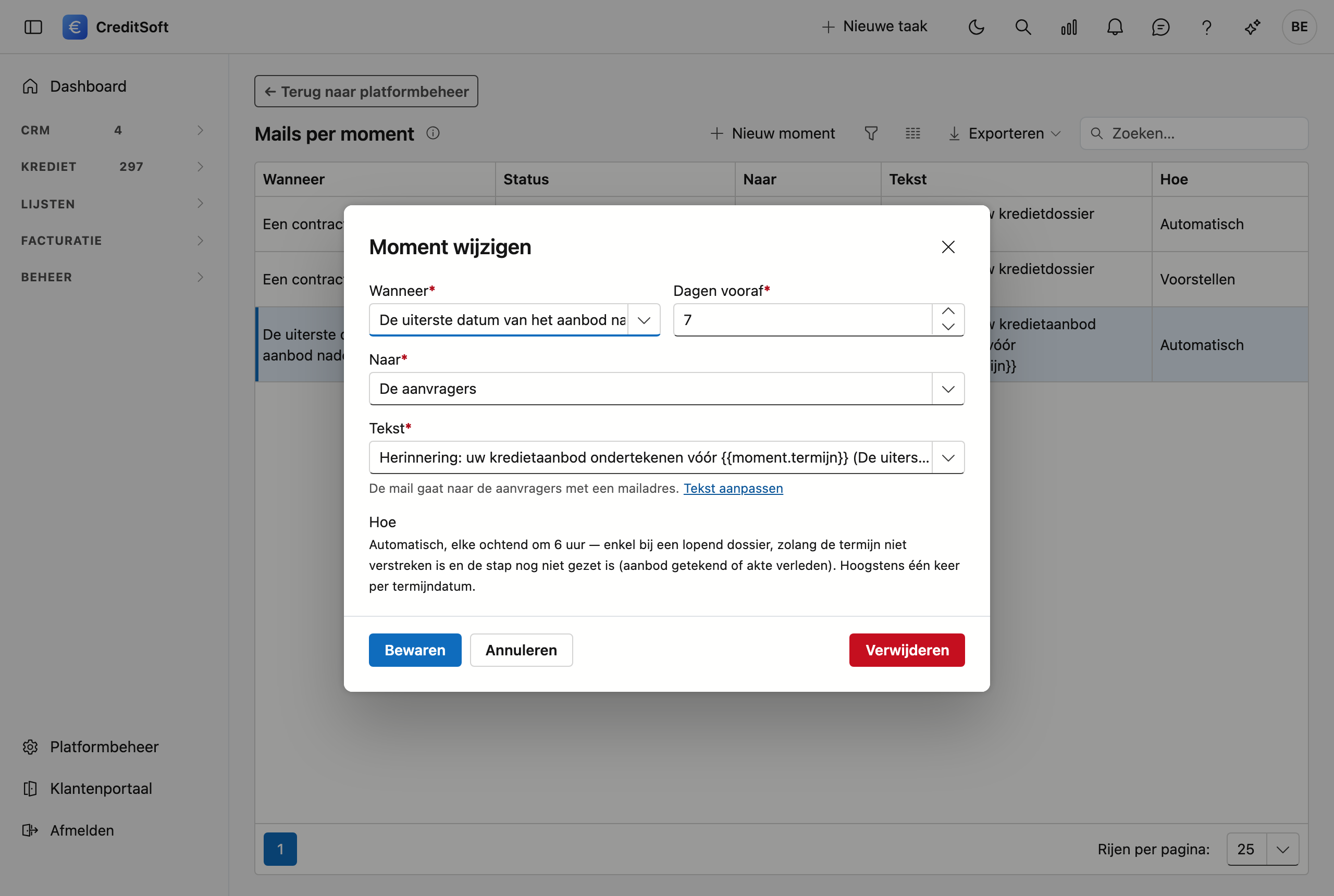Select page 1 in pagination
The height and width of the screenshot is (896, 1334).
pos(280,849)
